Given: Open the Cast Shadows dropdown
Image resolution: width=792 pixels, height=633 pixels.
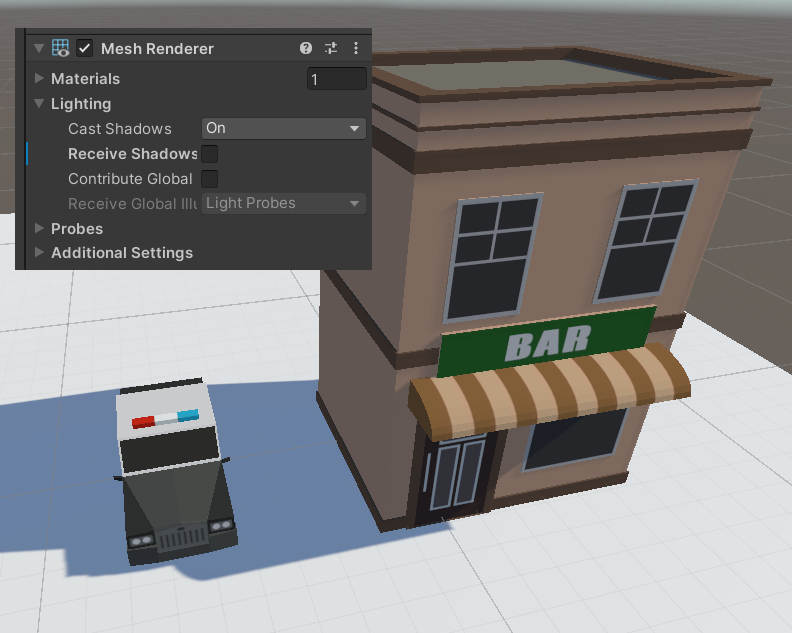Looking at the screenshot, I should point(284,128).
